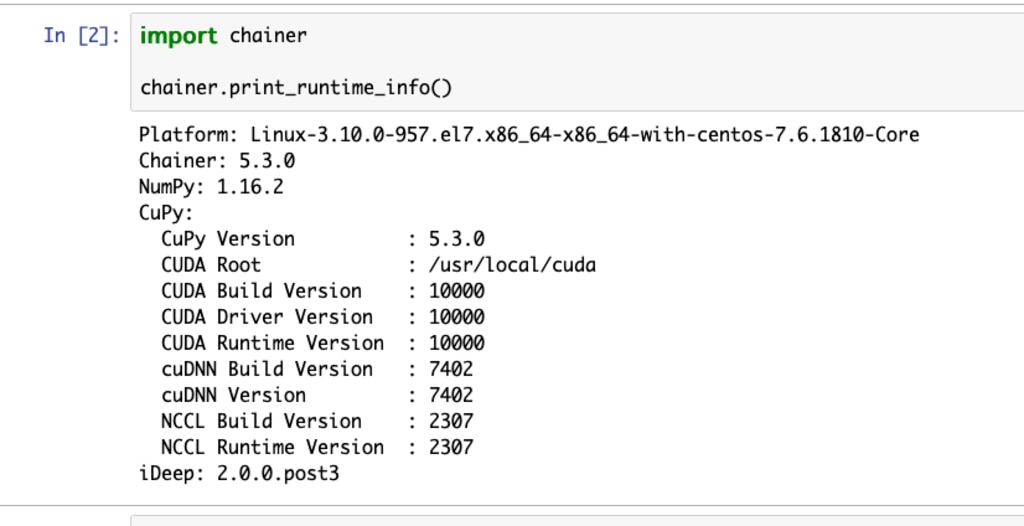Click the /usr/local/cuda path text
Viewport: 1024px width, 526px height.
512,265
